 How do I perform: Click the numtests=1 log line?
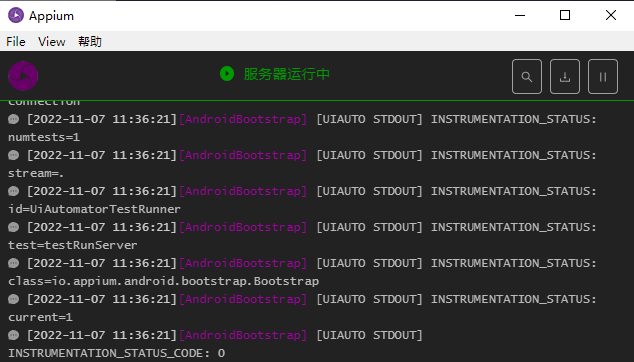(44, 137)
